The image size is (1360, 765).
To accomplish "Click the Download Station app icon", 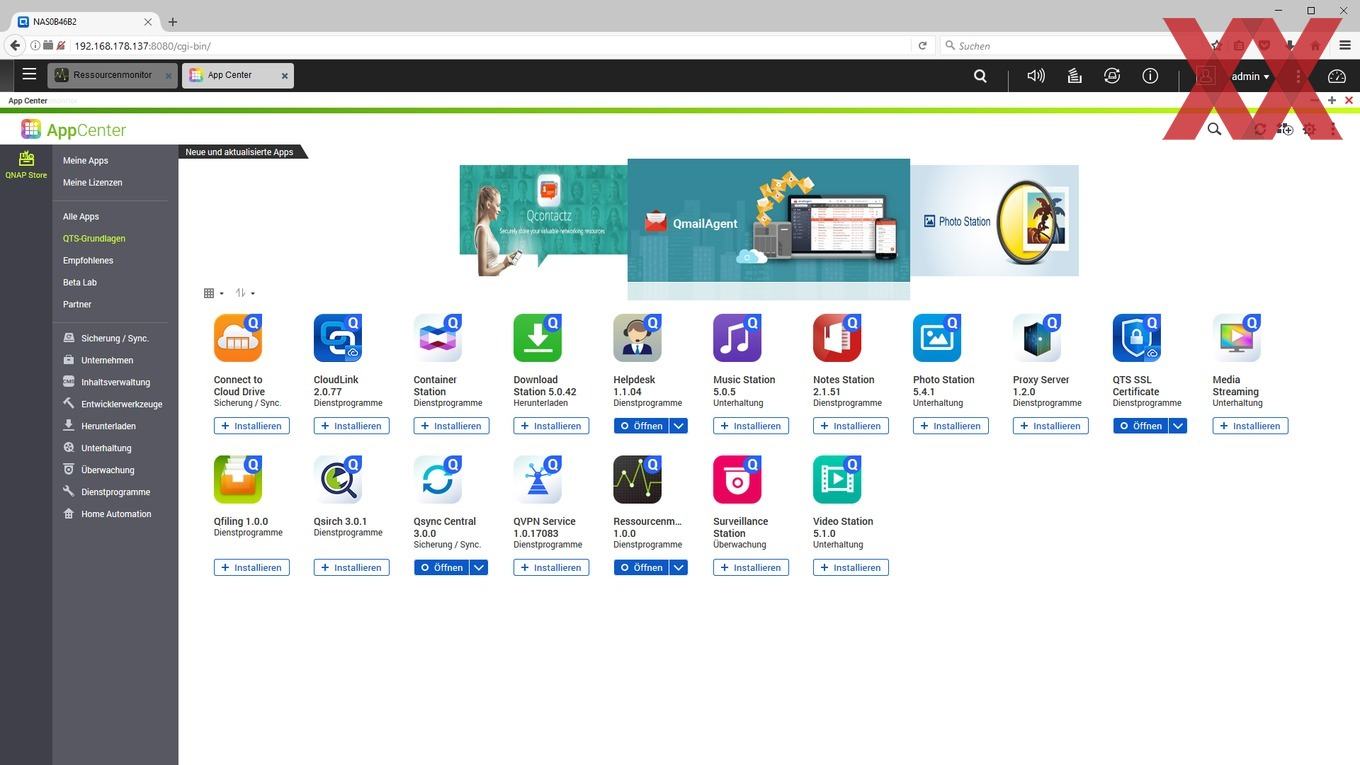I will (x=538, y=338).
